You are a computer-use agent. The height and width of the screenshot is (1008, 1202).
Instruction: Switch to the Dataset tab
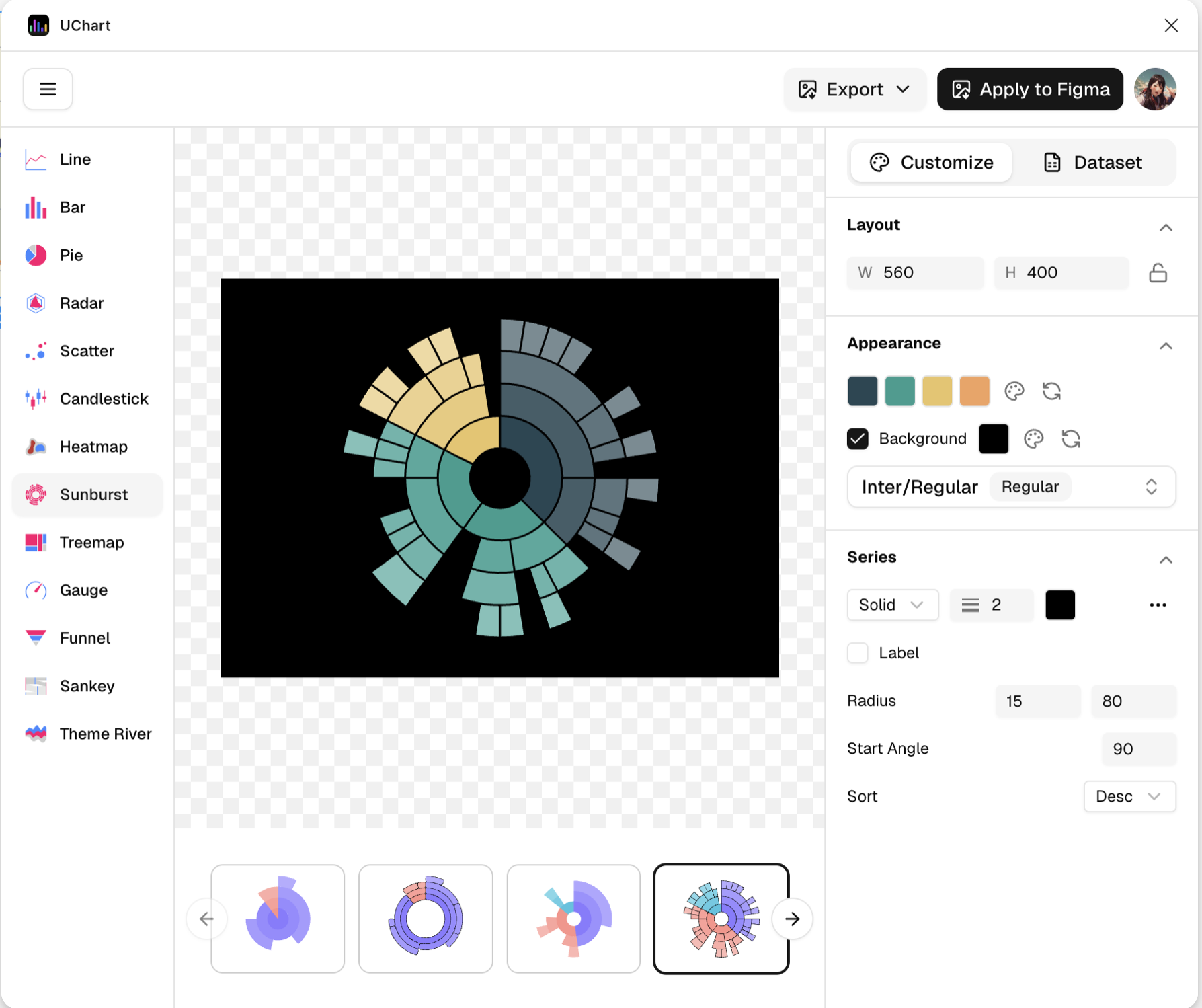point(1093,163)
